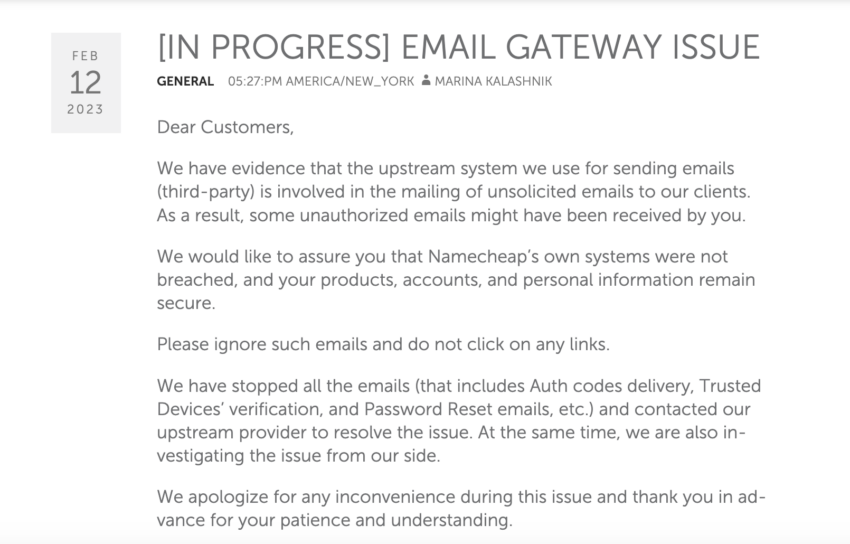850x544 pixels.
Task: Click the large 12 day number
Action: coord(86,83)
